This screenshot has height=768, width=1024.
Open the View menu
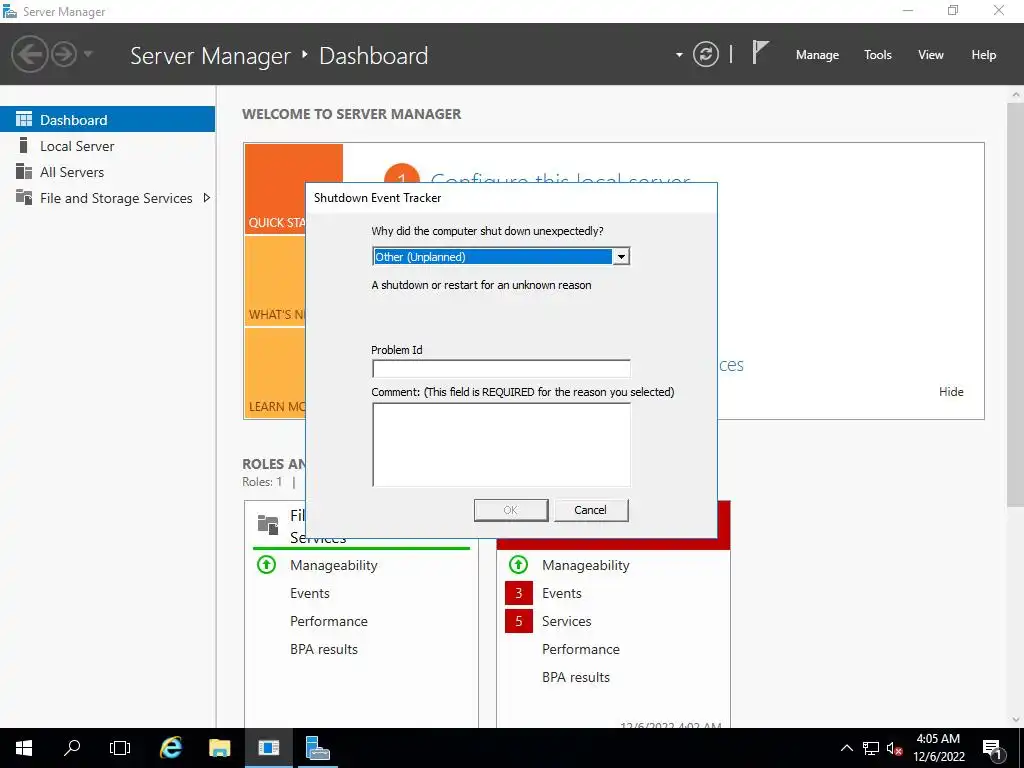coord(931,55)
